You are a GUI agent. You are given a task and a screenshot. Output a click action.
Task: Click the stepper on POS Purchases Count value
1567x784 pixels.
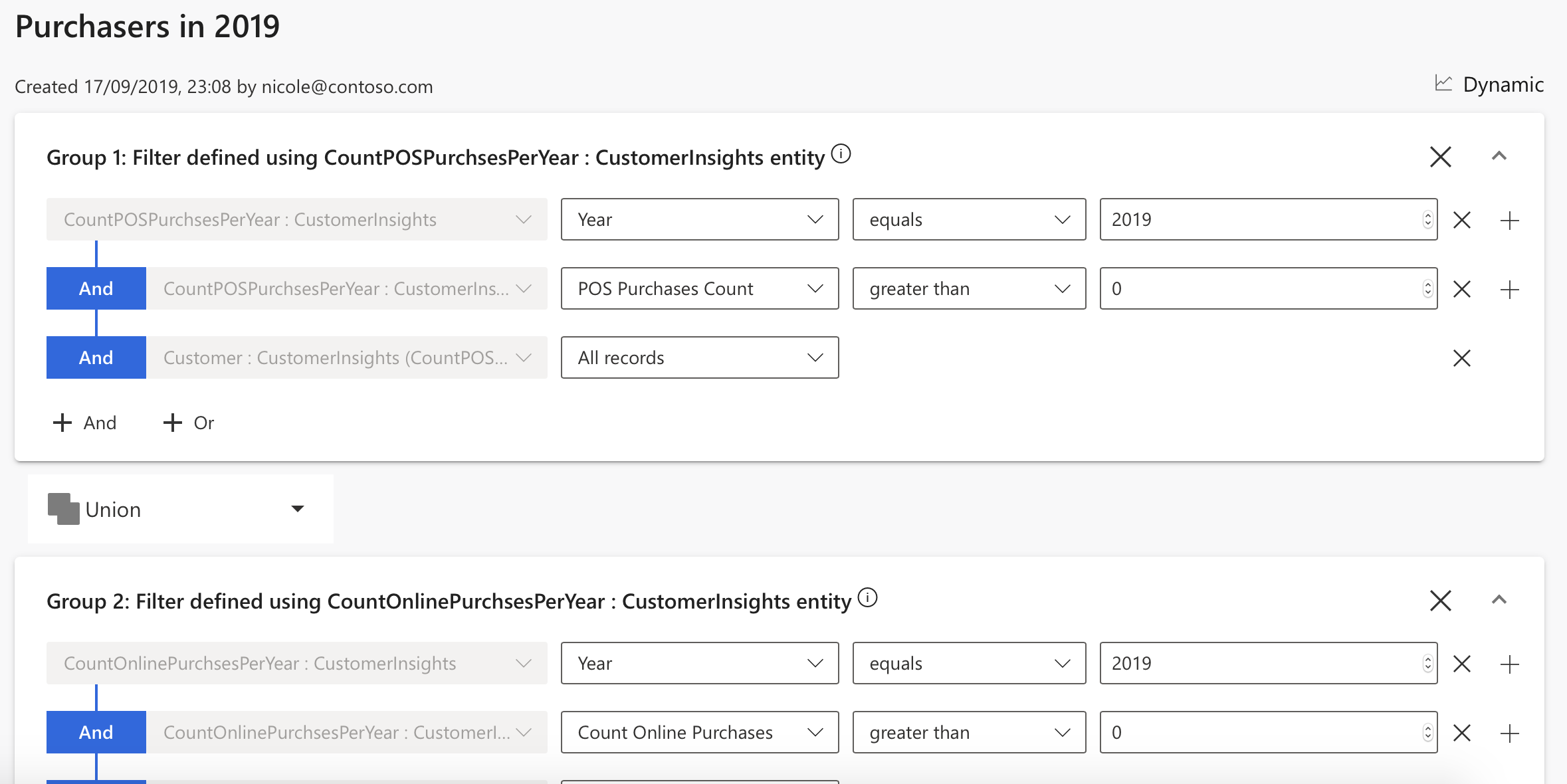click(x=1427, y=289)
